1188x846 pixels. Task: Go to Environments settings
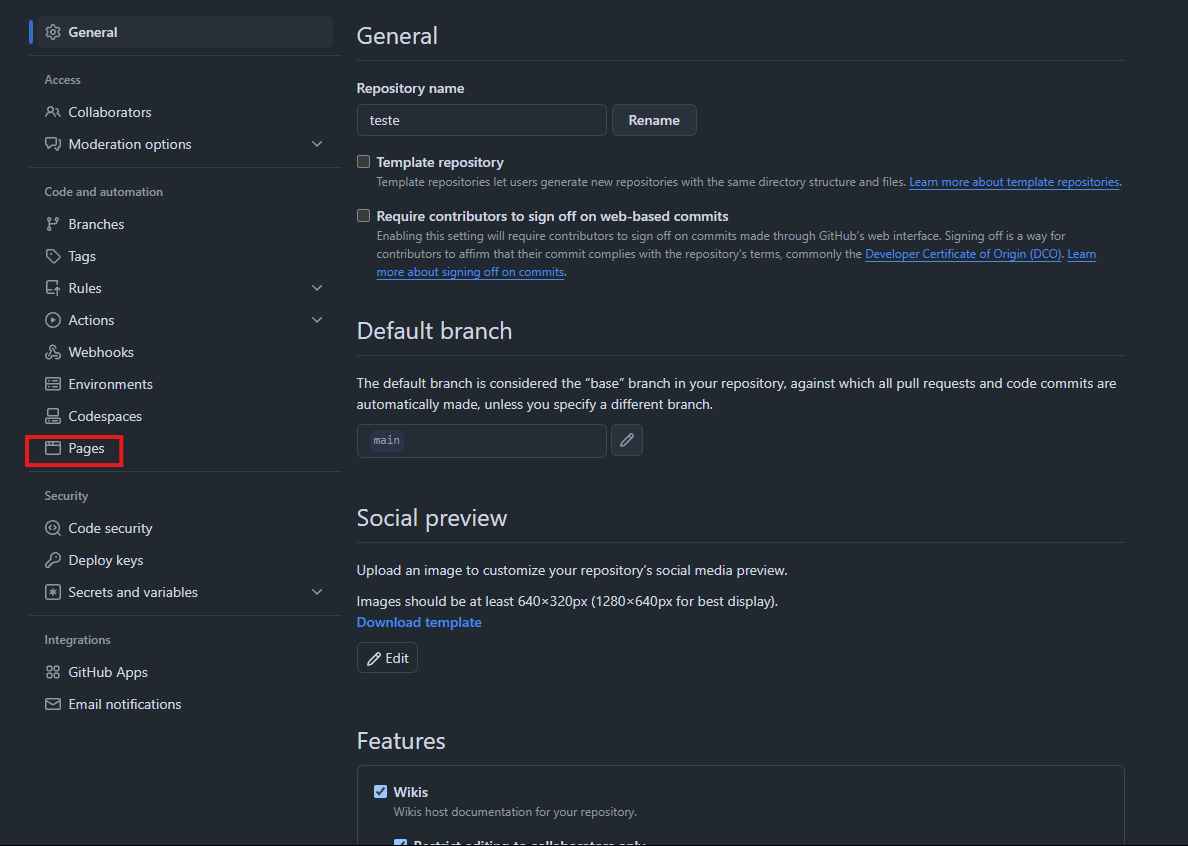pyautogui.click(x=185, y=384)
